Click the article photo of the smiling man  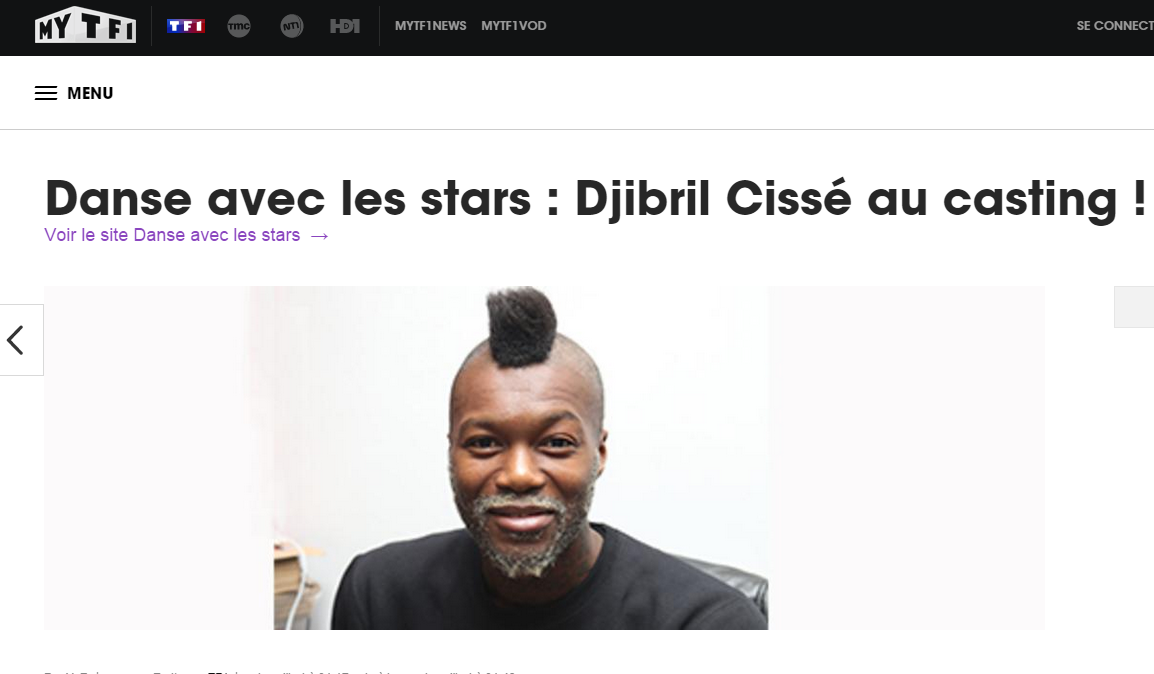click(x=521, y=458)
